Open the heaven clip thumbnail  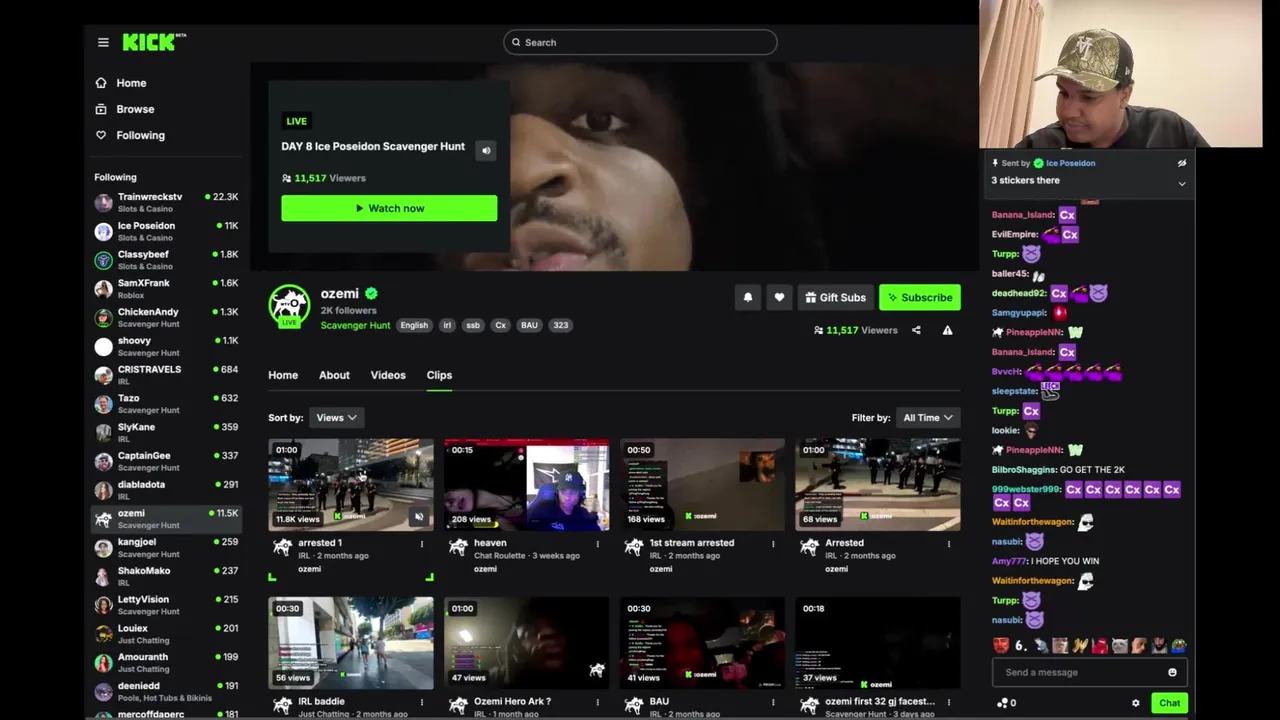pos(527,485)
